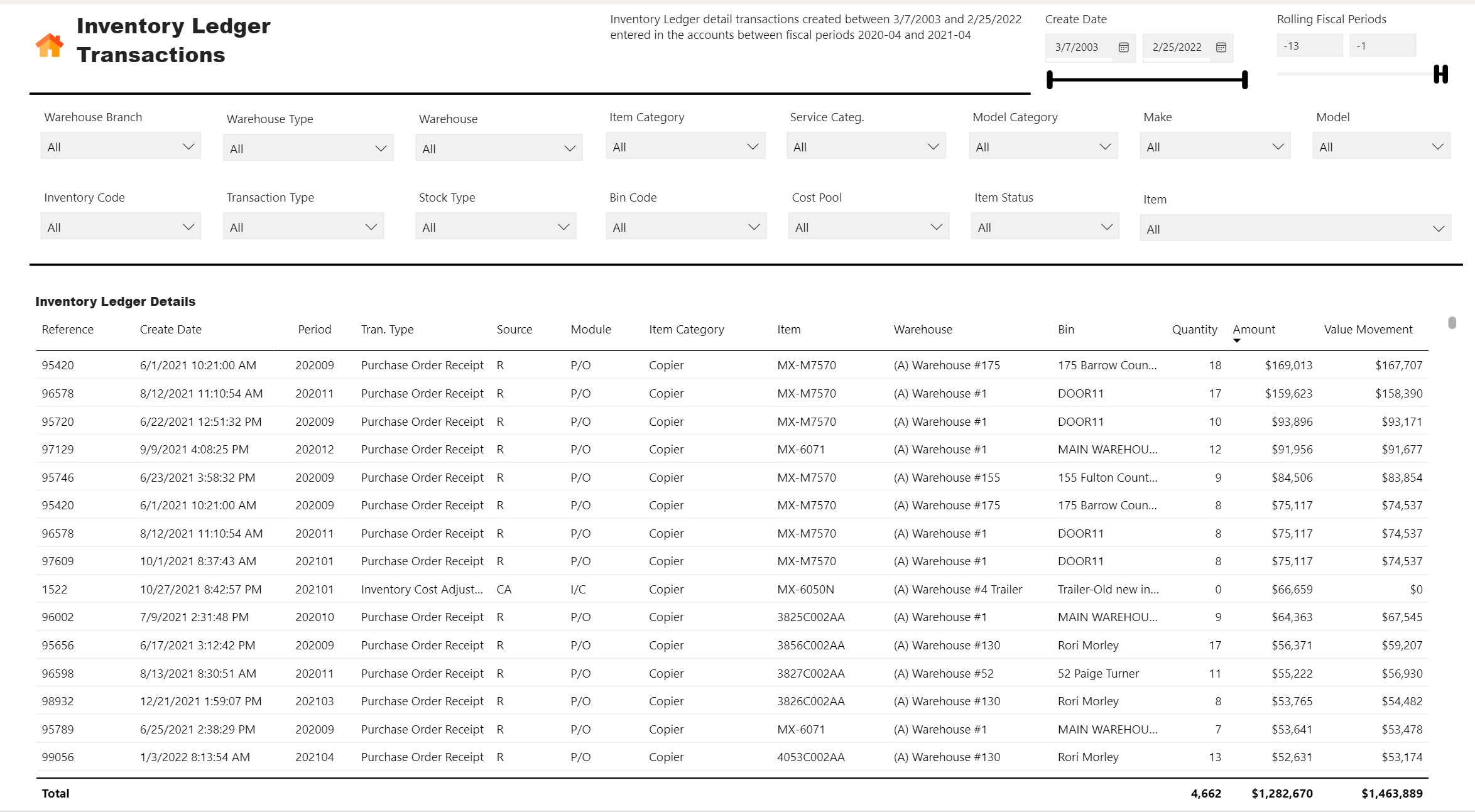The width and height of the screenshot is (1475, 812).
Task: Open the Transaction Type dropdown
Action: click(303, 227)
